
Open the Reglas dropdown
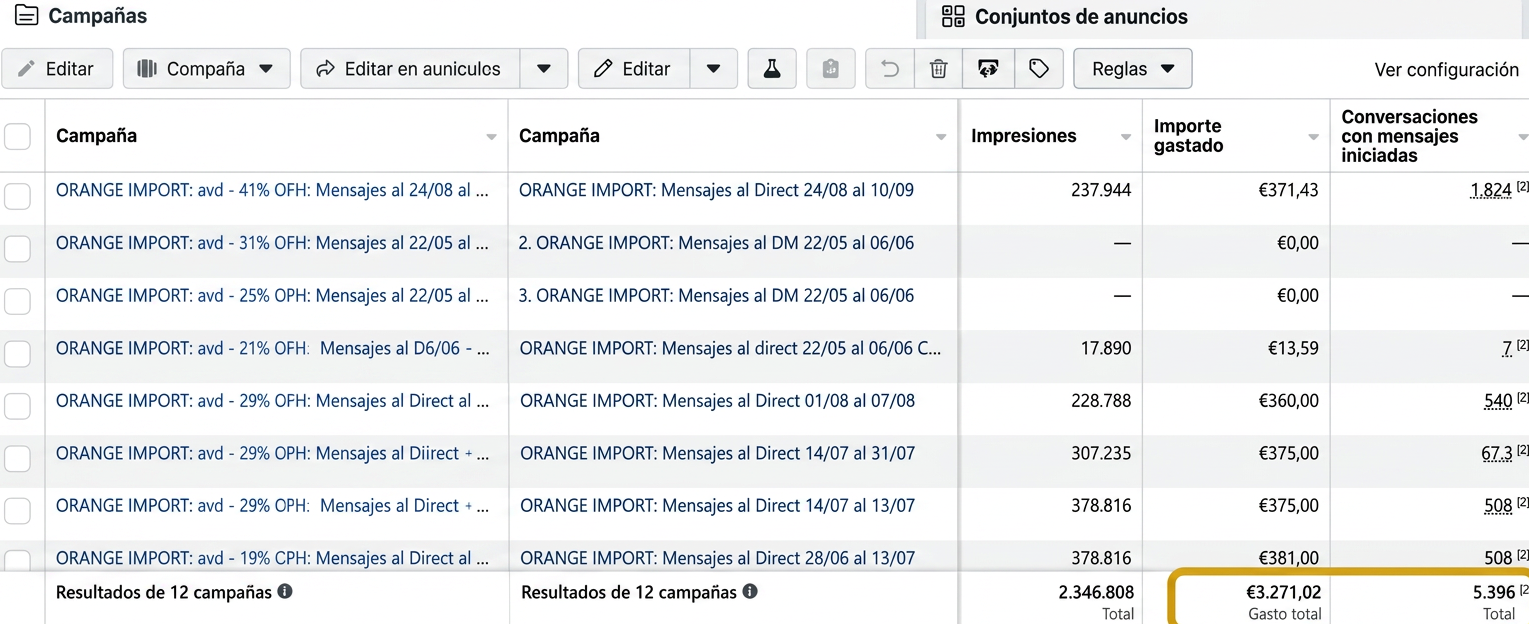coord(1133,69)
